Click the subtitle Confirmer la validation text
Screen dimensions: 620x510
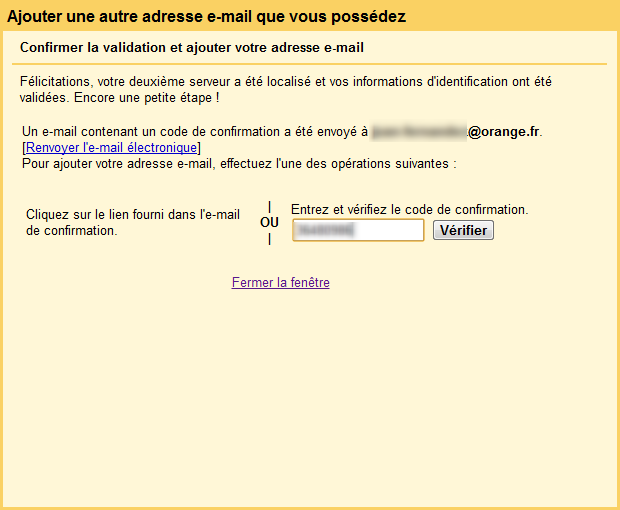click(x=192, y=47)
